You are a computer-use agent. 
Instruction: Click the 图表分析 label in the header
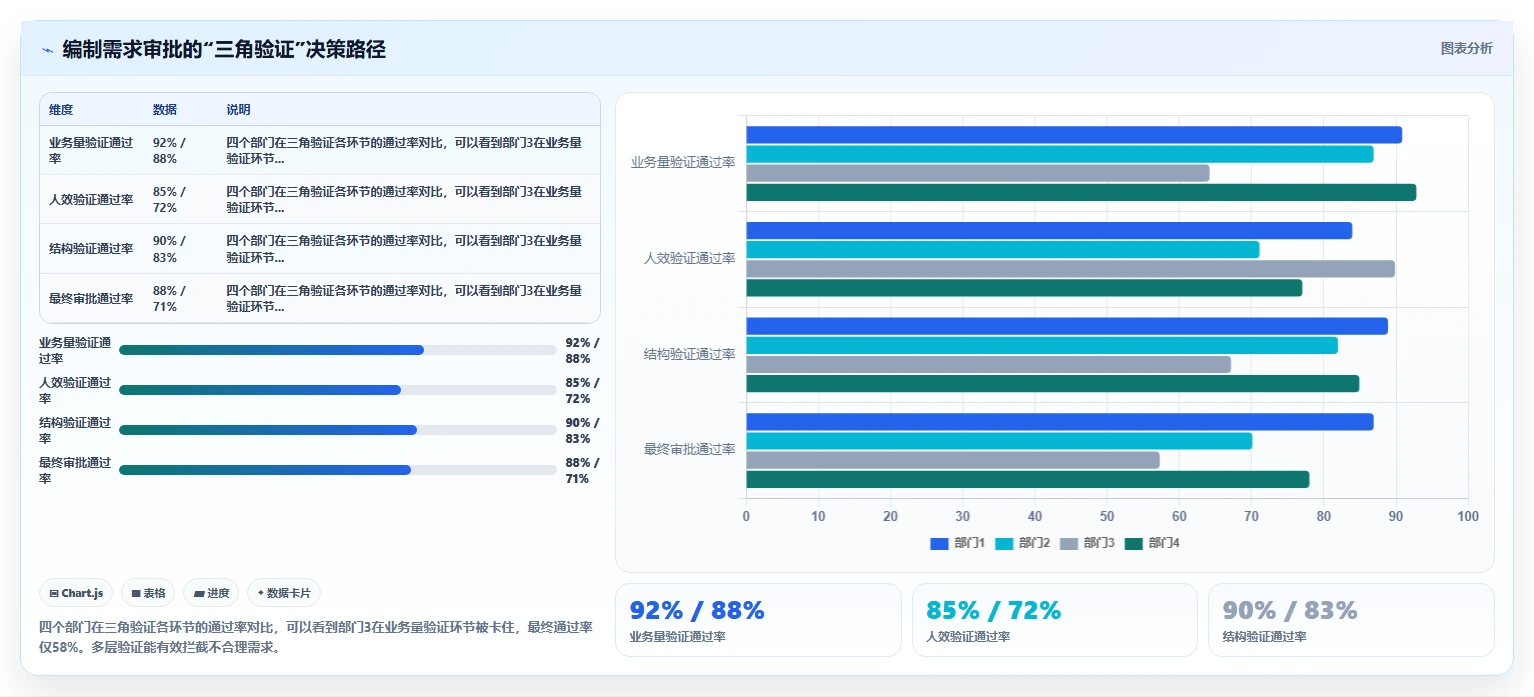[1466, 48]
